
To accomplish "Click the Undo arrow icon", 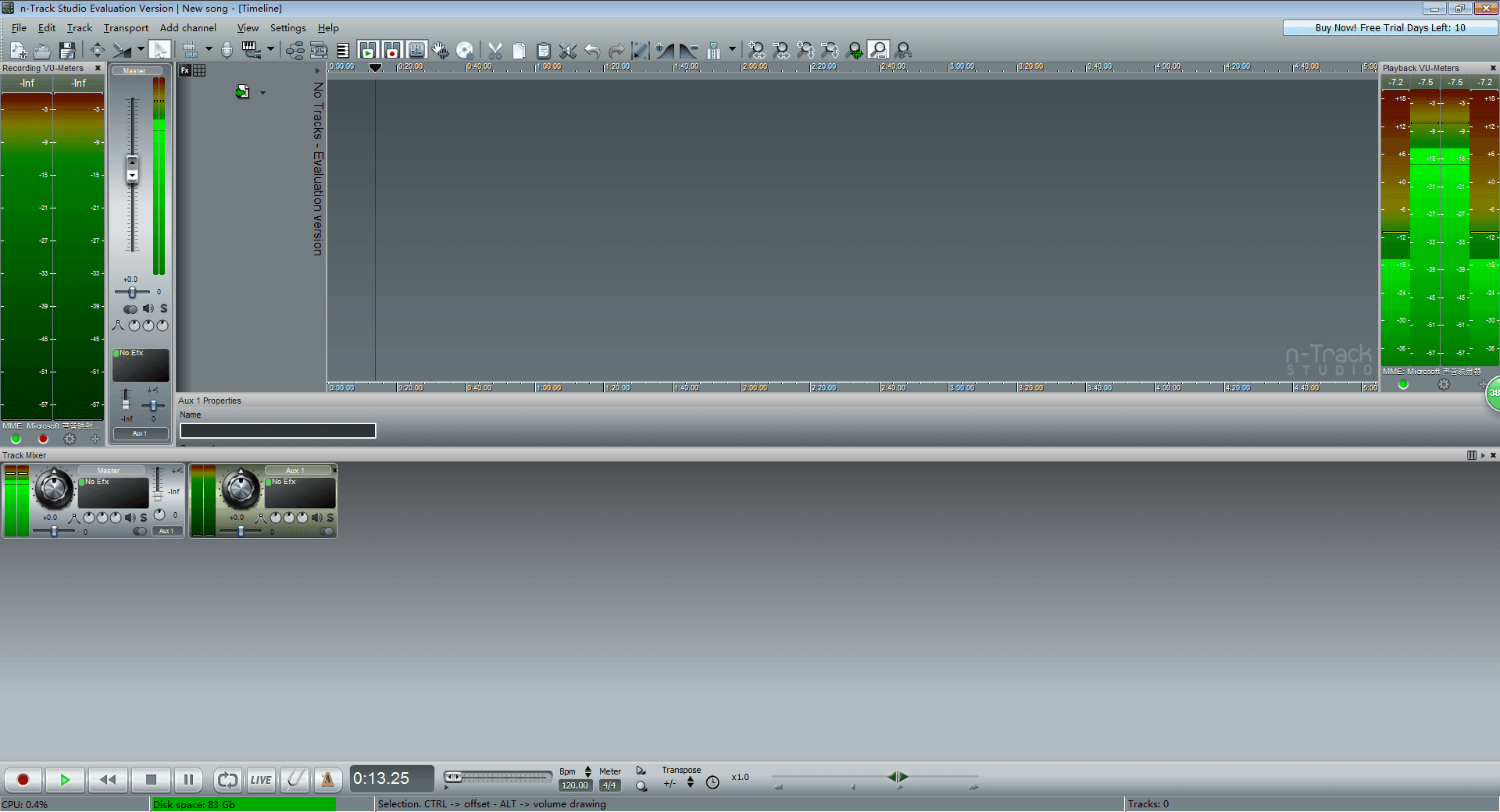I will point(592,49).
